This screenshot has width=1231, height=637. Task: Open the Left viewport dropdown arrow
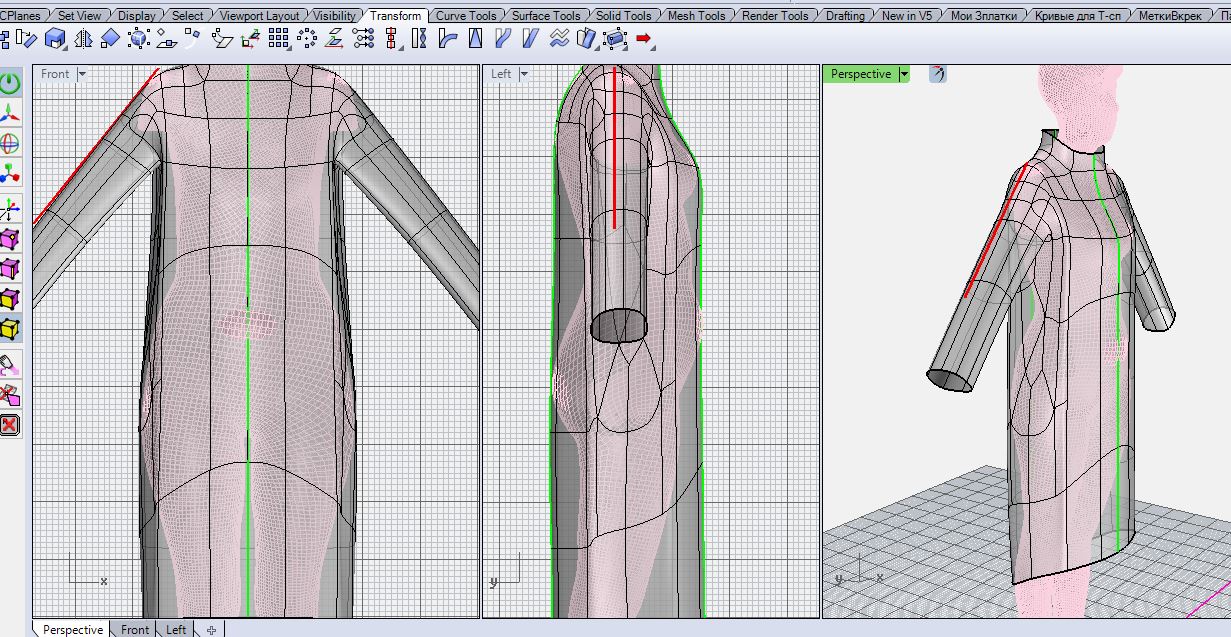(x=526, y=74)
